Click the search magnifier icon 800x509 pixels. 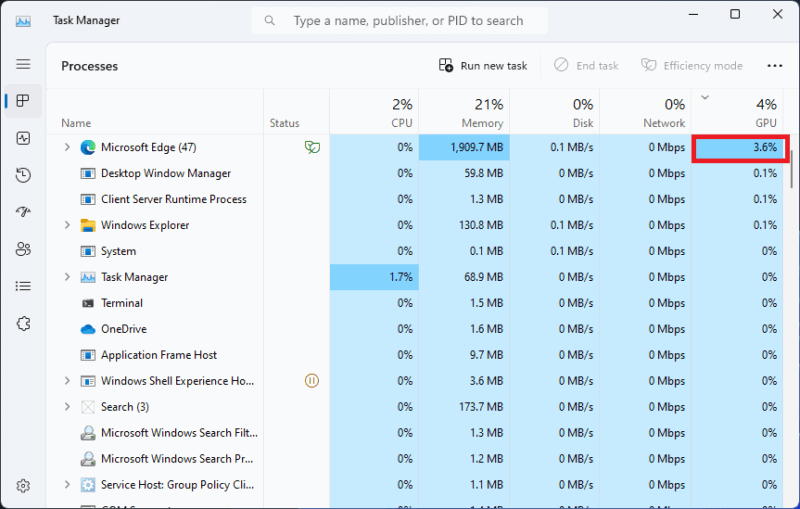coord(269,20)
